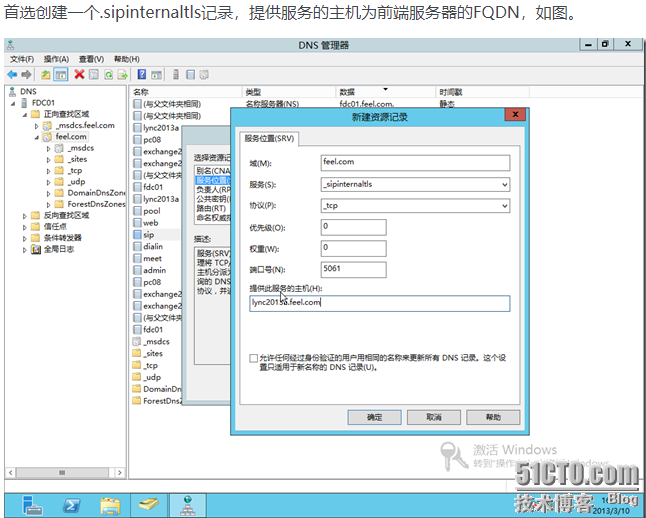Click the red X delete icon

79,75
